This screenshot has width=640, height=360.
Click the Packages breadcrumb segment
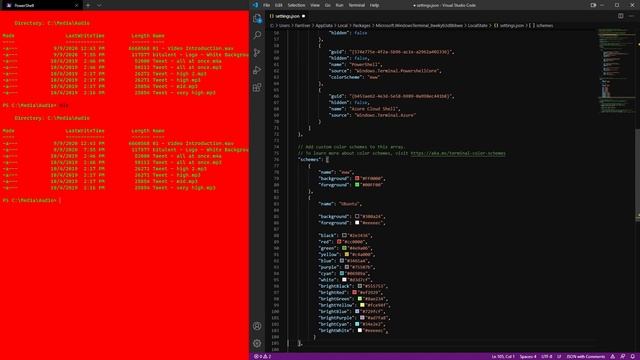362,25
